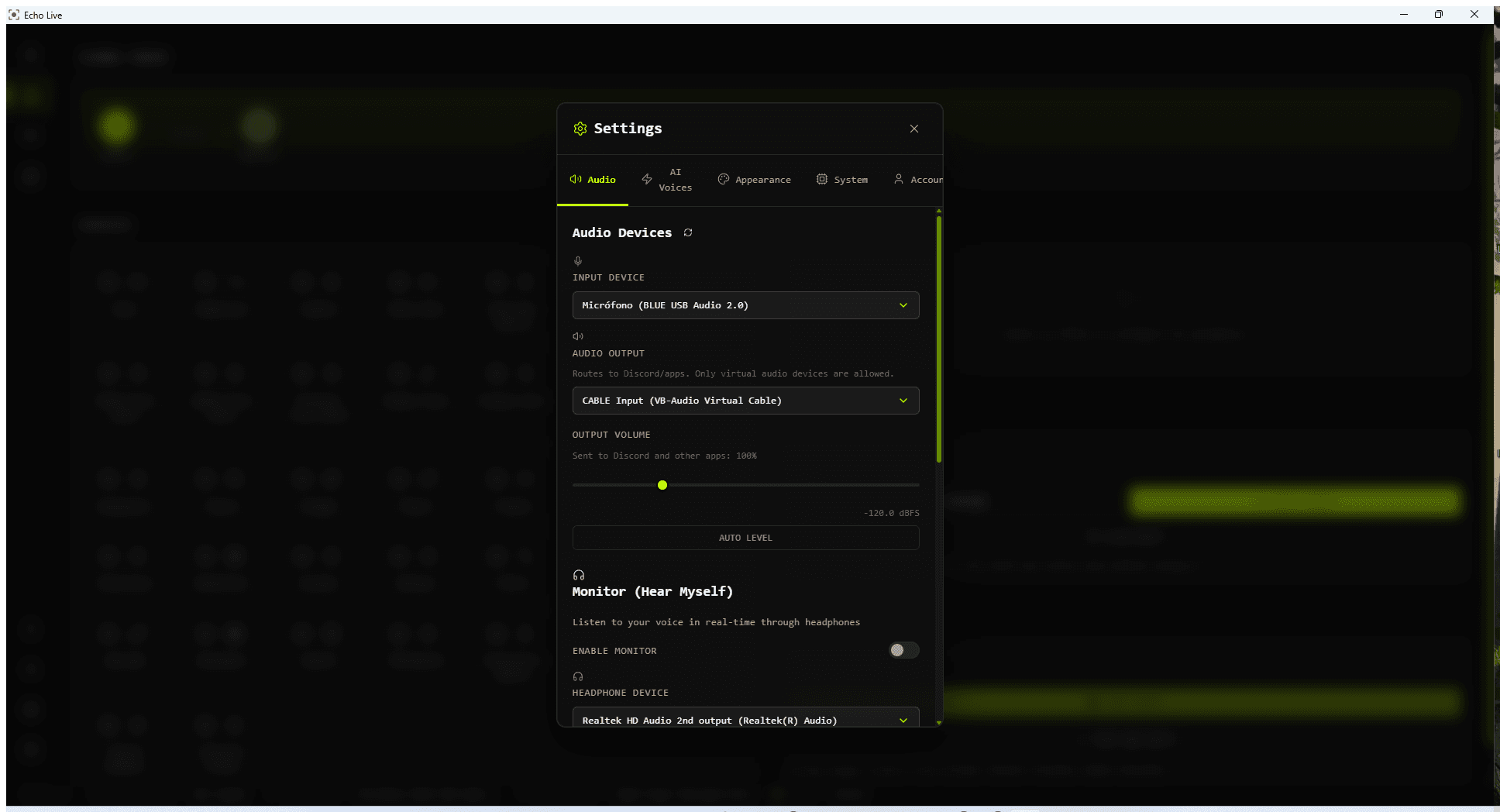Click the 'Monitor (Hear Myself)' heading
1500x812 pixels.
(652, 592)
